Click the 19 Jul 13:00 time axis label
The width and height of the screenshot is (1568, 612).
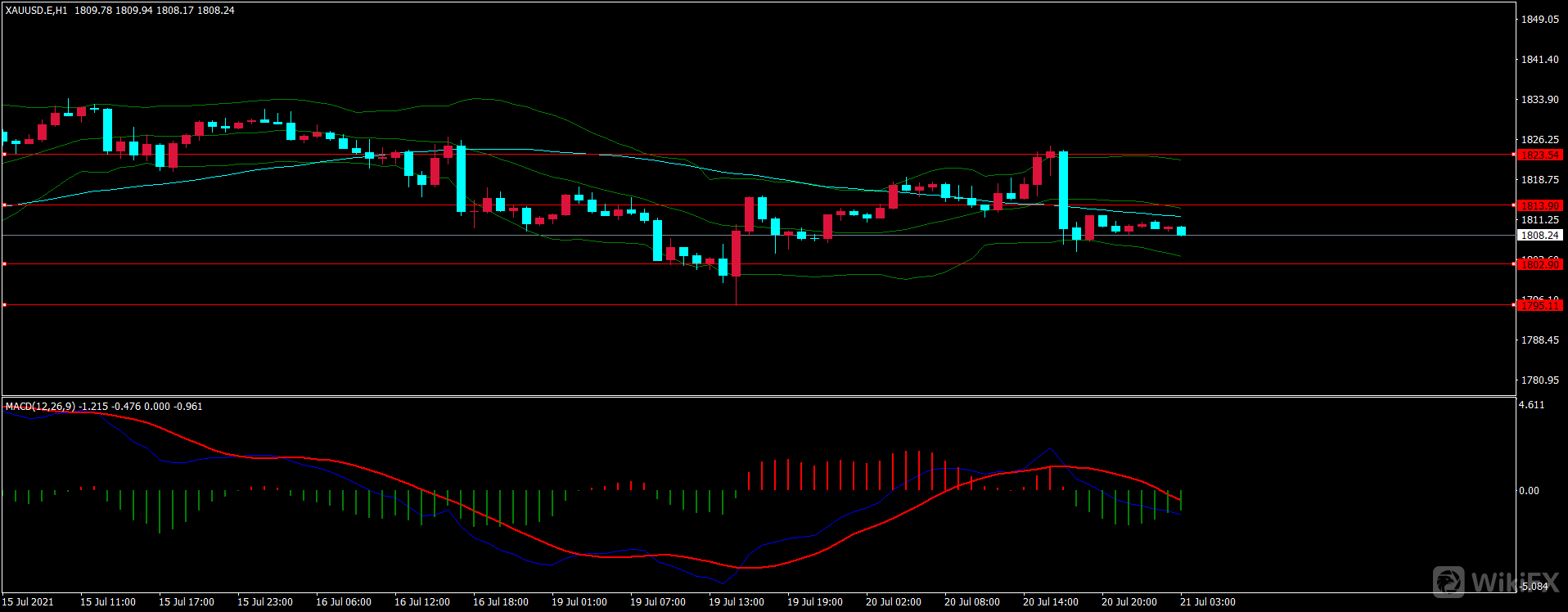pos(736,602)
